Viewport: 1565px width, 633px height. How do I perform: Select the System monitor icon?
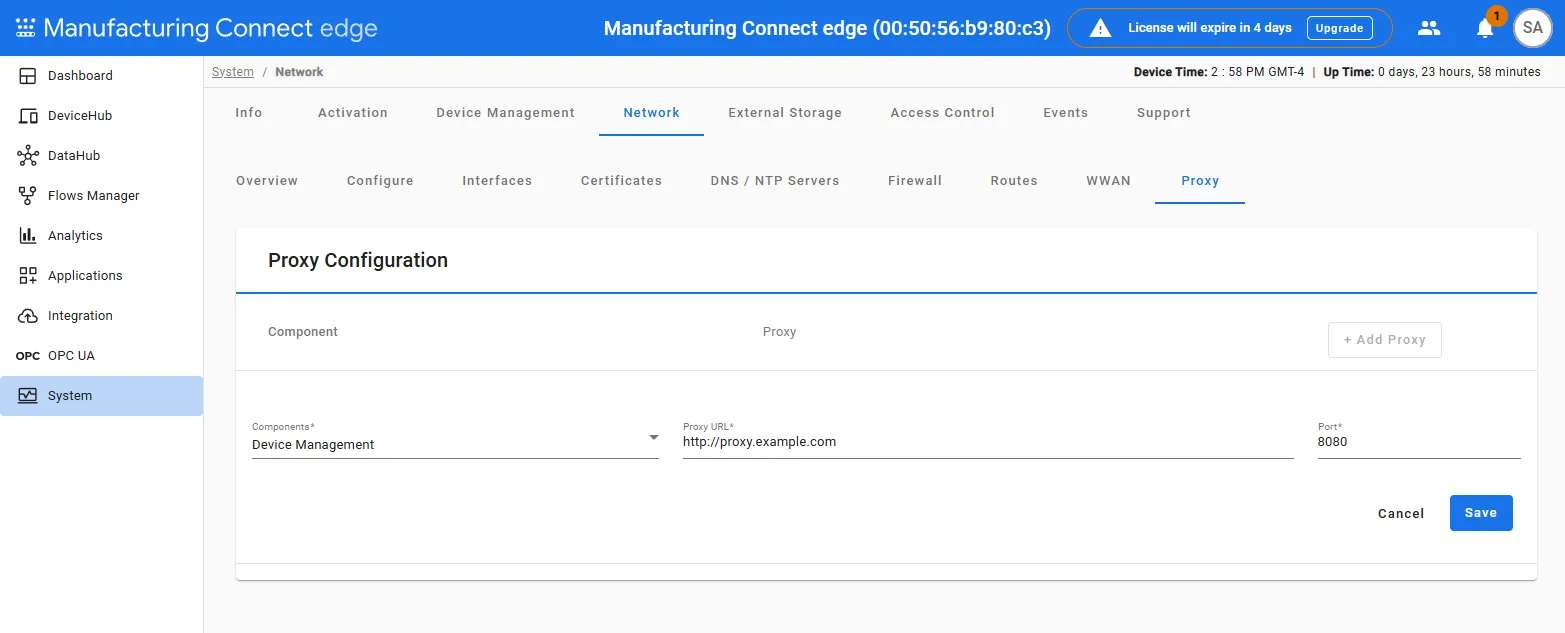click(x=28, y=396)
